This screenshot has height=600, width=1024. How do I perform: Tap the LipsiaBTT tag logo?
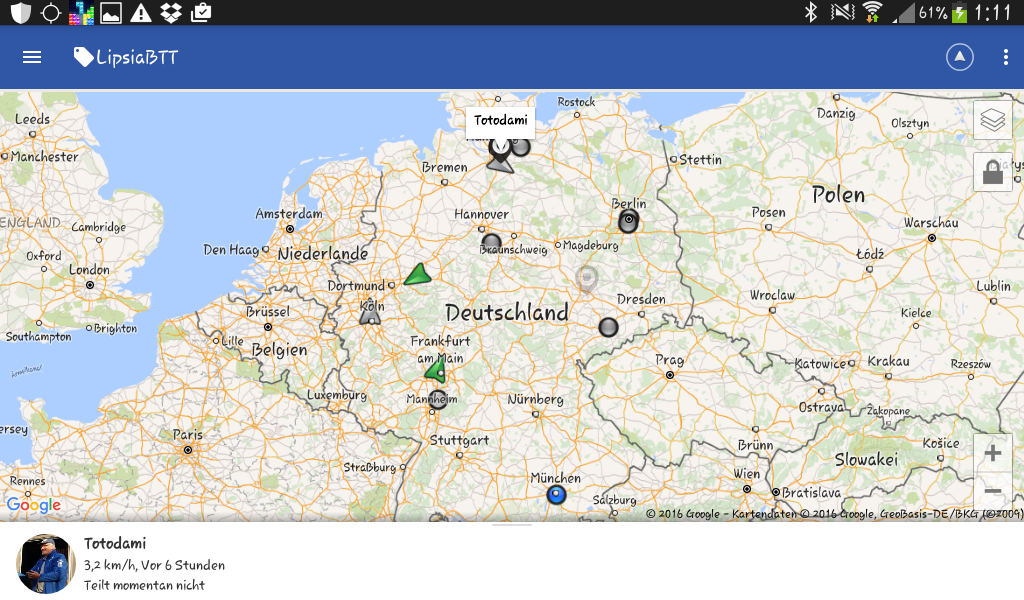pos(84,57)
